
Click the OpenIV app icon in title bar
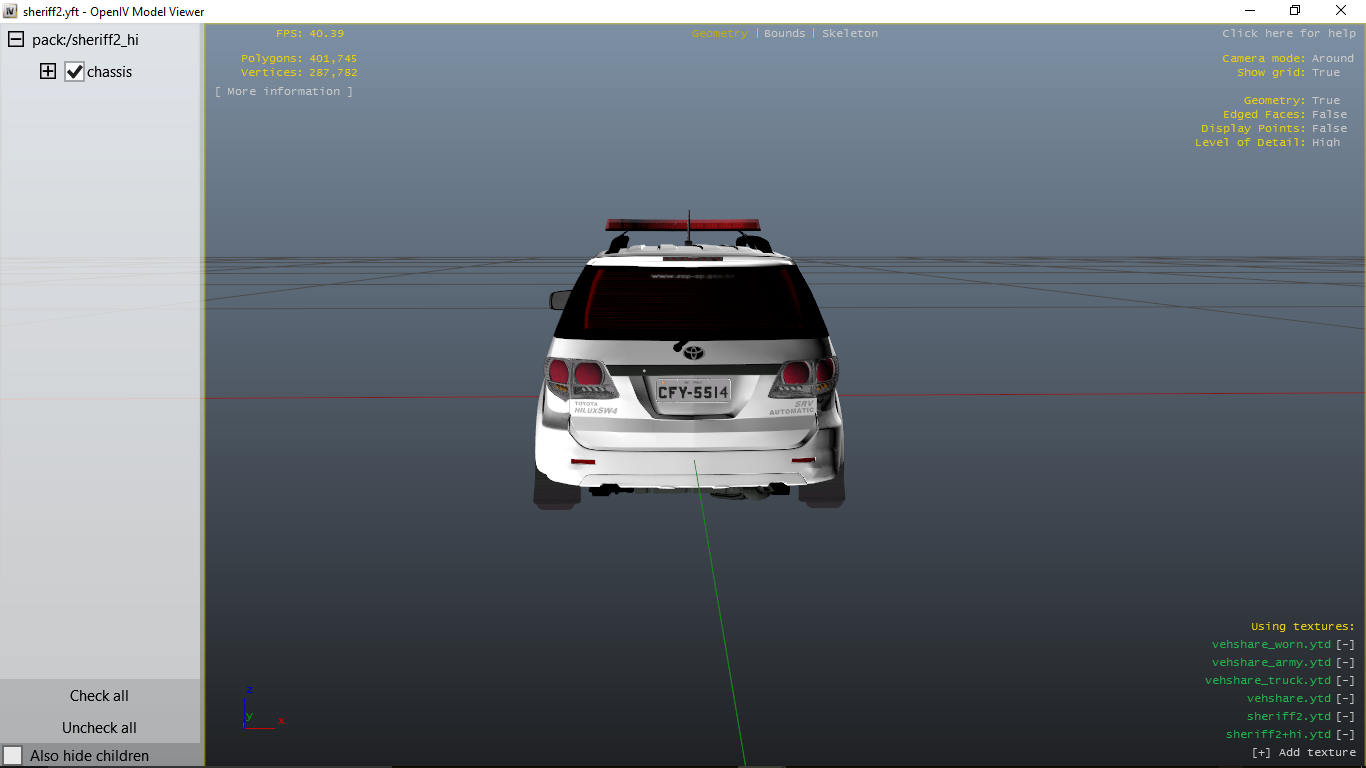(x=11, y=11)
